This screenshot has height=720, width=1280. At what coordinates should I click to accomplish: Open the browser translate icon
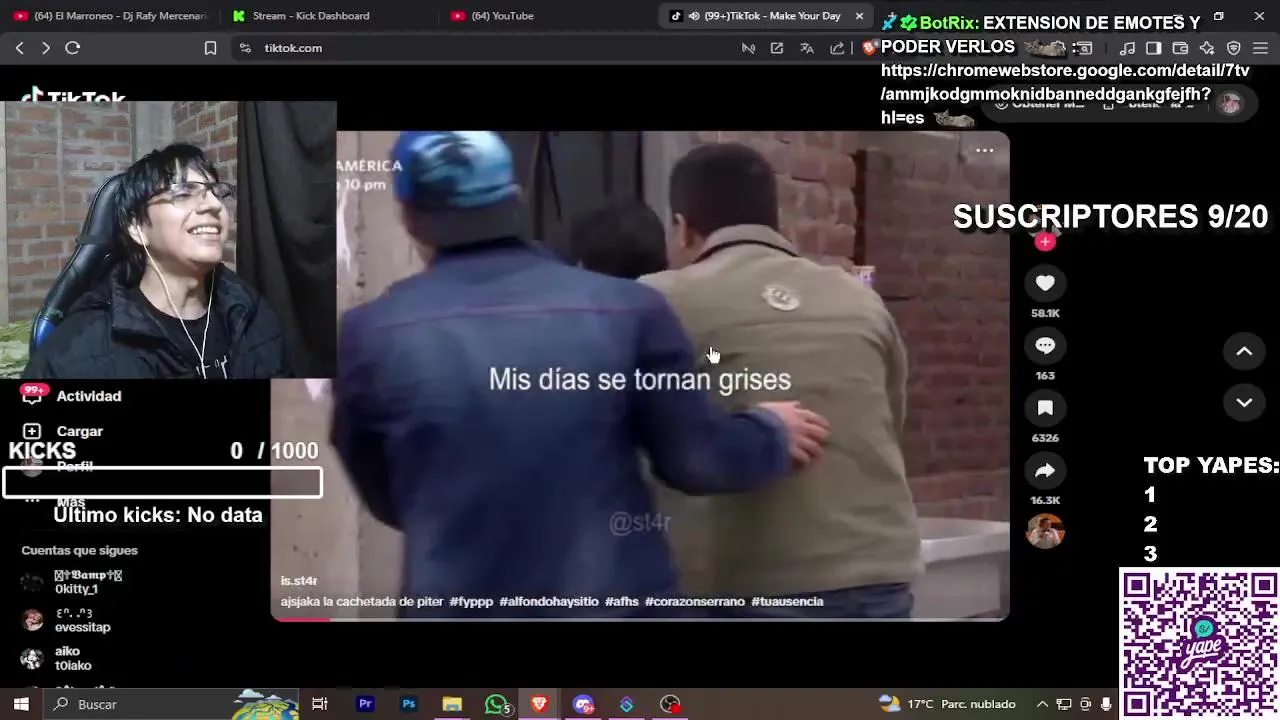pos(807,48)
